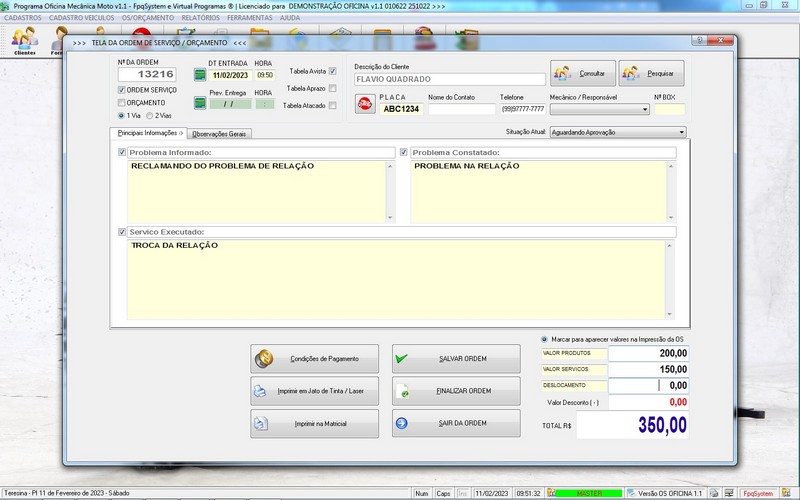
Task: Click the Nº BOX field
Action: [669, 109]
